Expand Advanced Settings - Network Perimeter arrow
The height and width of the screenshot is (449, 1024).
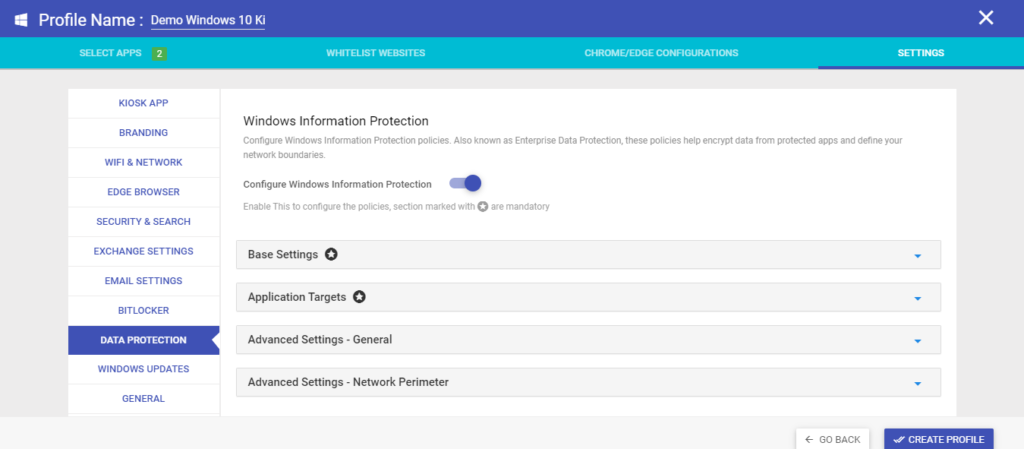[918, 383]
